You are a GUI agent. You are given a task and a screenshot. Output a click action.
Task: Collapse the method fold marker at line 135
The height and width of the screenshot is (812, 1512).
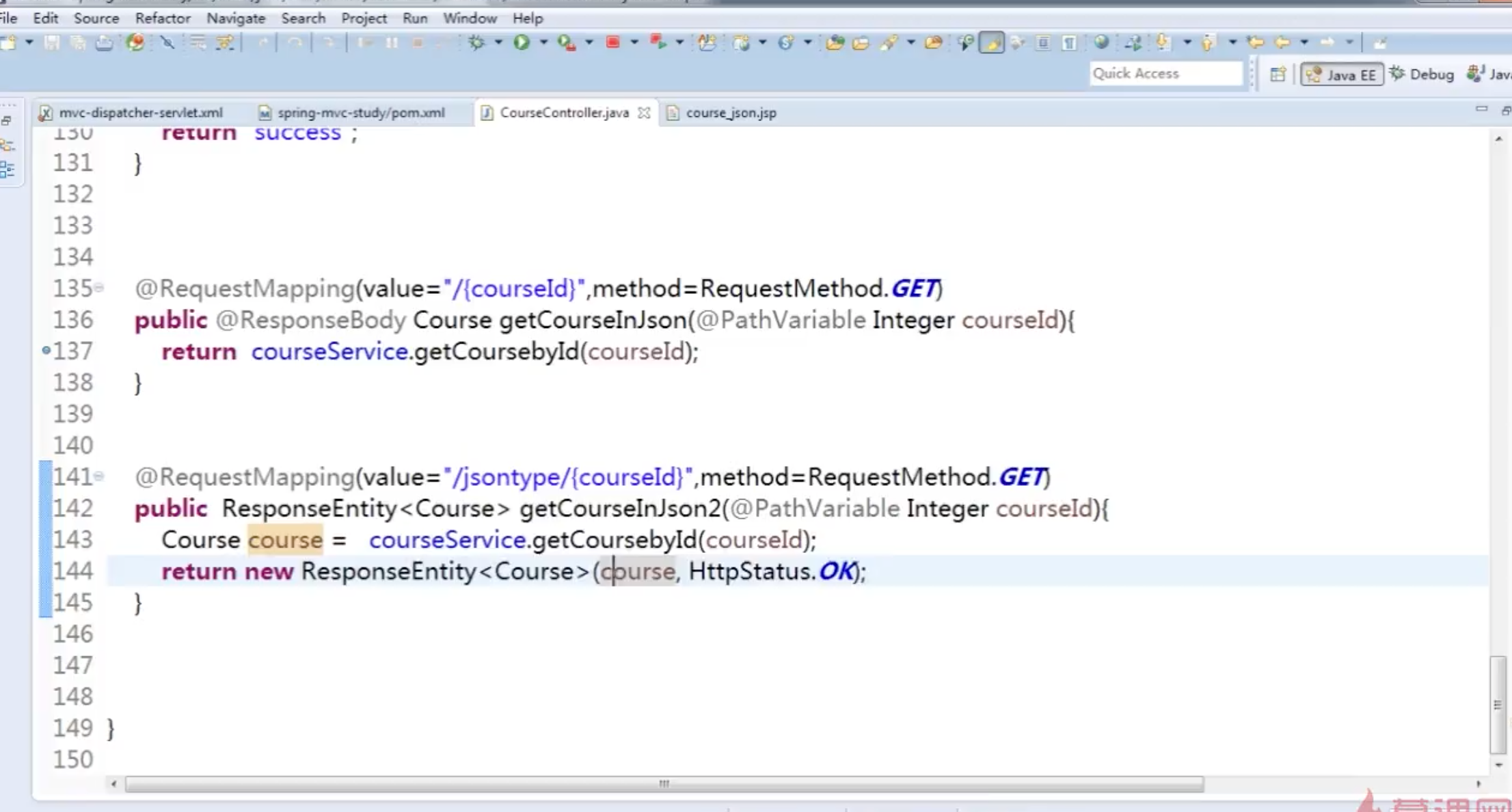point(99,288)
